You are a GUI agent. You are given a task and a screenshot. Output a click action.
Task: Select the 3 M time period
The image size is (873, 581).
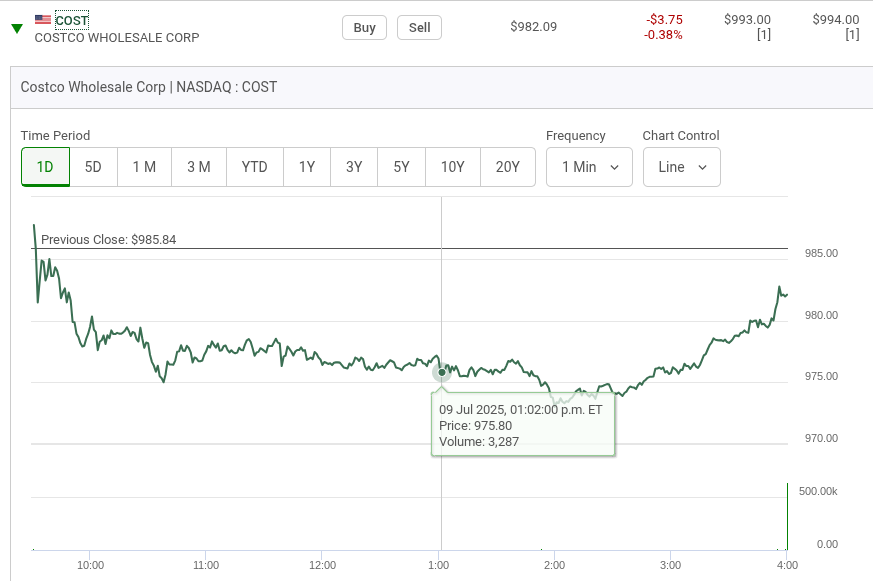pyautogui.click(x=199, y=167)
